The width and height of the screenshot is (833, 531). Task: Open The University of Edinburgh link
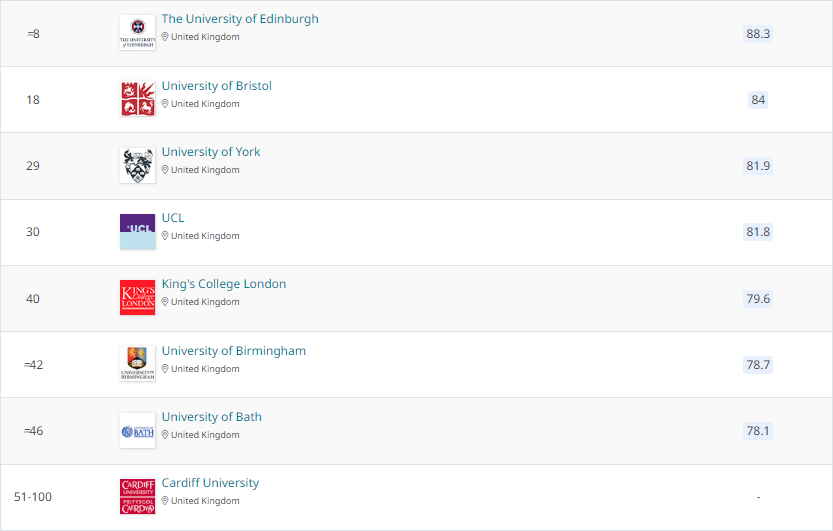pos(240,19)
